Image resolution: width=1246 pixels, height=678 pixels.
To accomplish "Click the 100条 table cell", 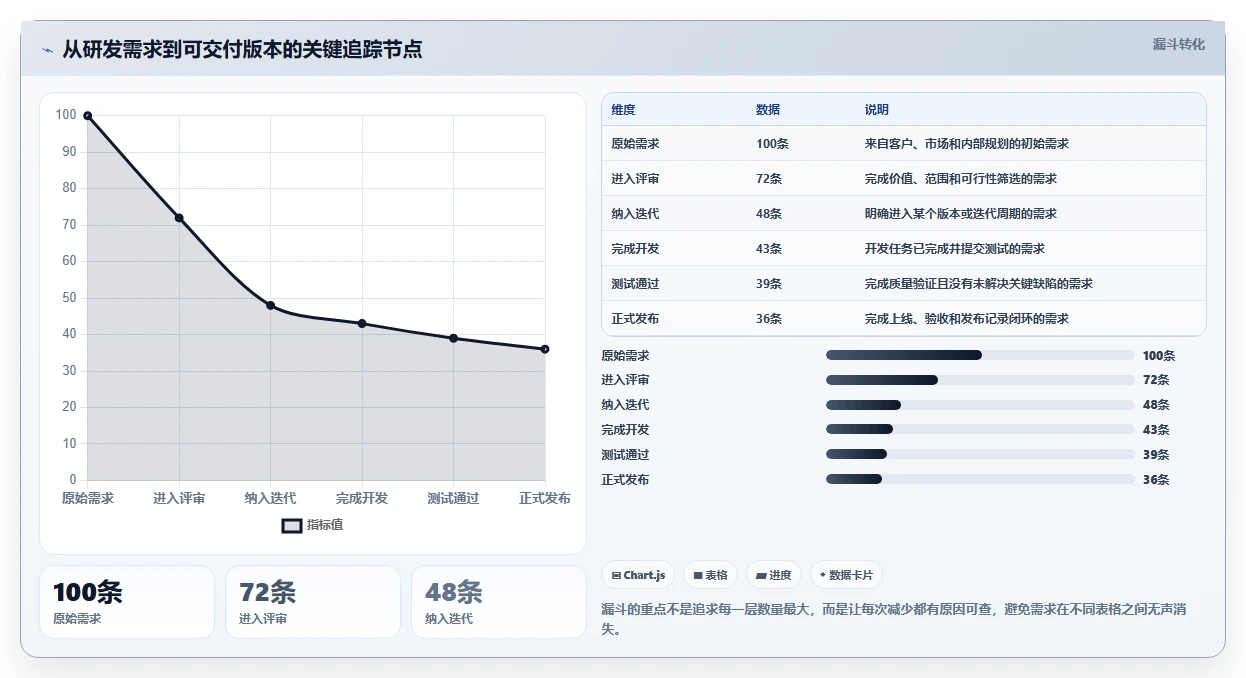I will click(772, 144).
